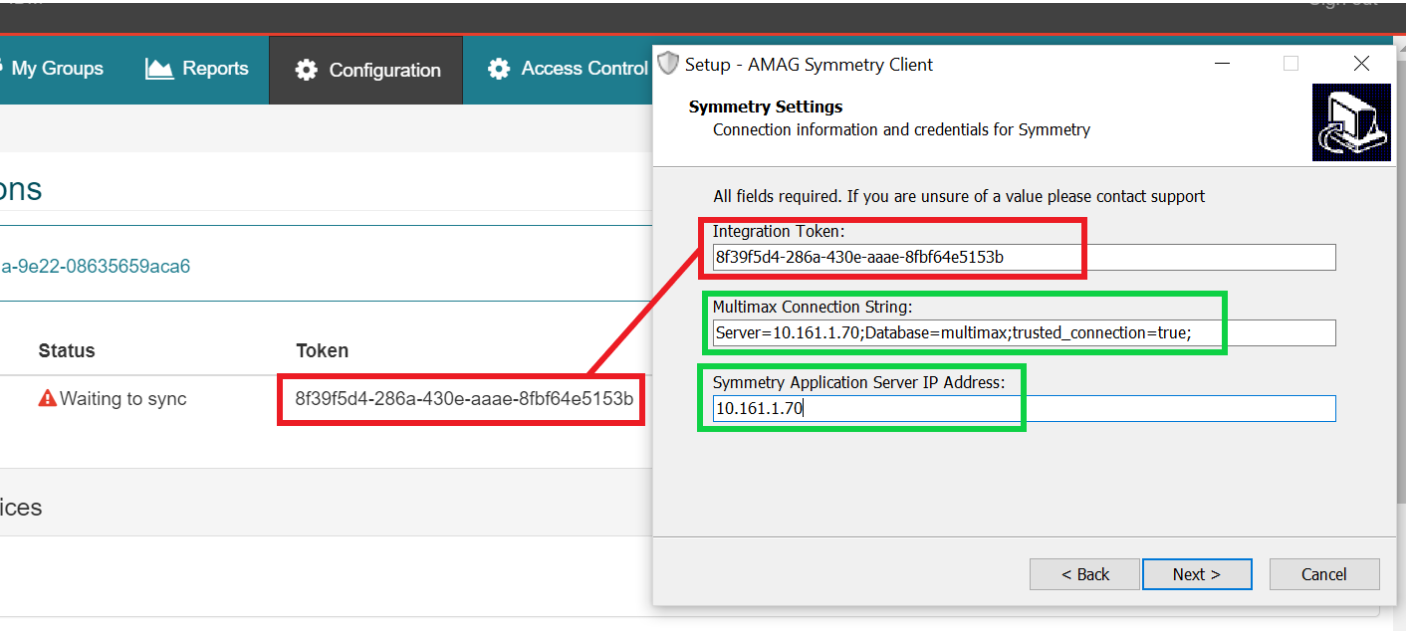Image resolution: width=1406 pixels, height=636 pixels.
Task: Select the Symmetry Application Server IP Address field
Action: pos(1024,408)
